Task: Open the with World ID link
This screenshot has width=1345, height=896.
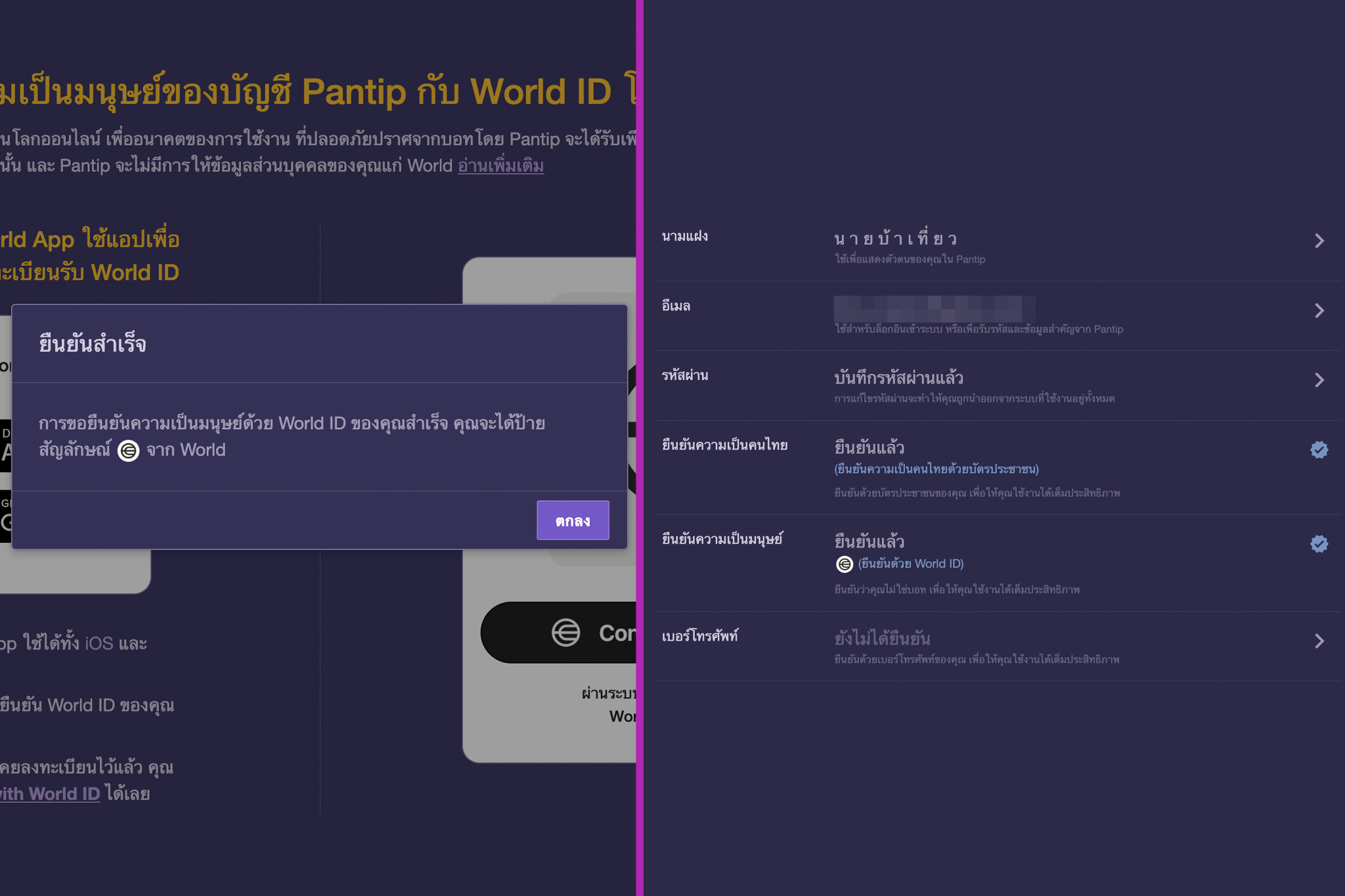Action: tap(49, 794)
